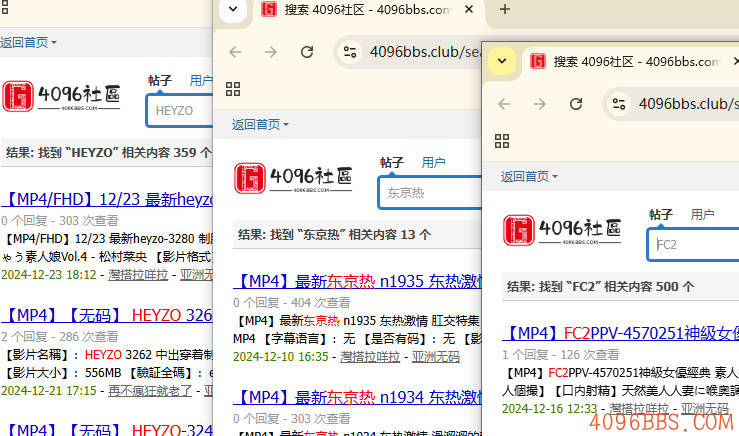Image resolution: width=739 pixels, height=436 pixels.
Task: Open site information icon in rightmost address bar
Action: pos(619,104)
